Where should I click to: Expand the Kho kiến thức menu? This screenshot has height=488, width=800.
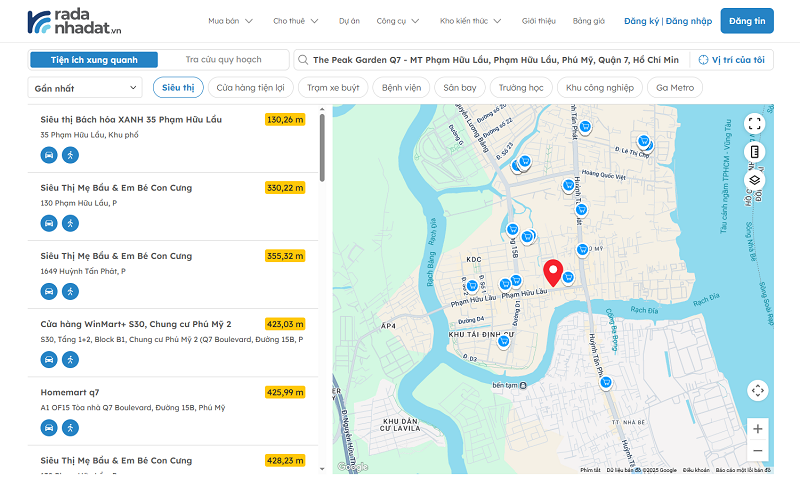(x=470, y=21)
